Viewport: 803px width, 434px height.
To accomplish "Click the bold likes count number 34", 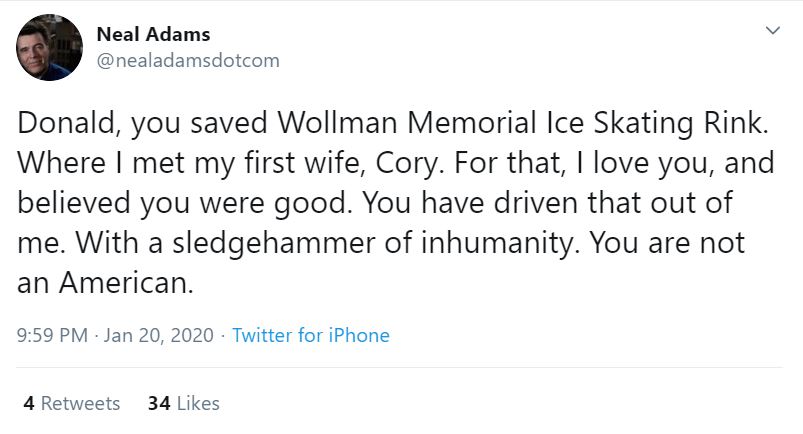I will [x=158, y=404].
